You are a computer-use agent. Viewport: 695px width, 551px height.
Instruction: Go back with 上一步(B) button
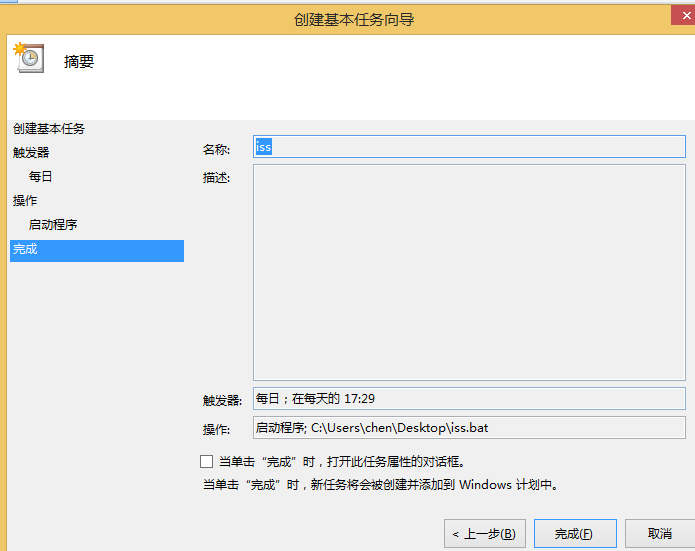pos(484,533)
